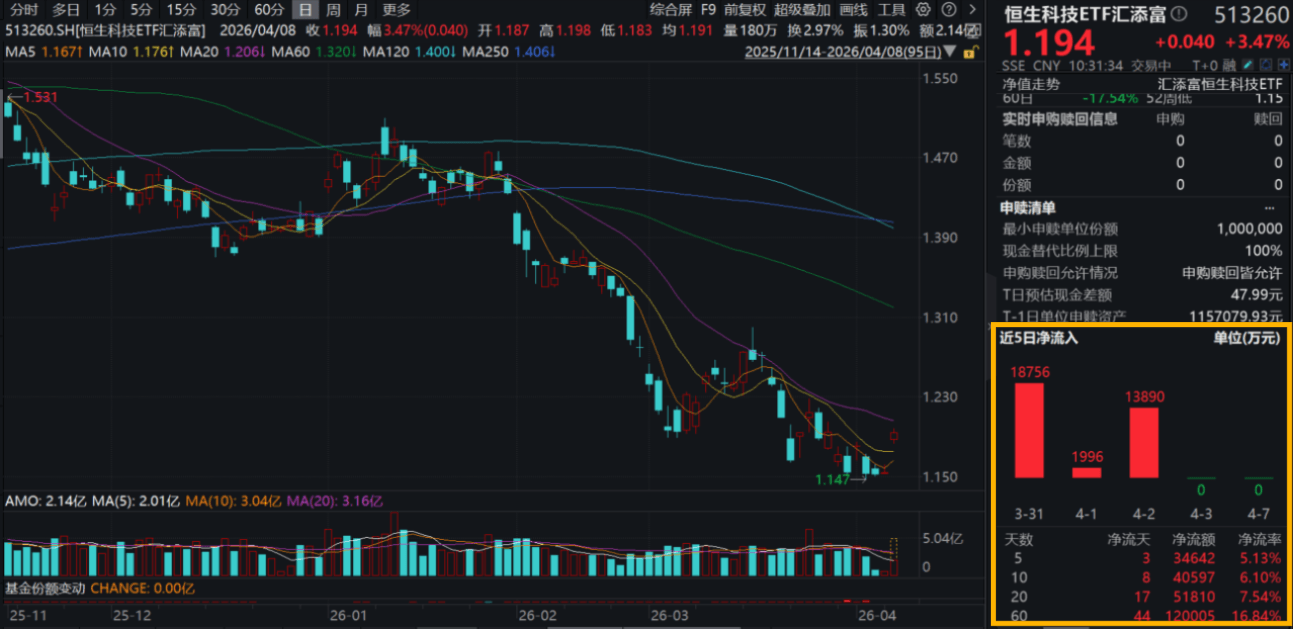The height and width of the screenshot is (629, 1293).
Task: Open the 工具 menu
Action: coord(892,9)
